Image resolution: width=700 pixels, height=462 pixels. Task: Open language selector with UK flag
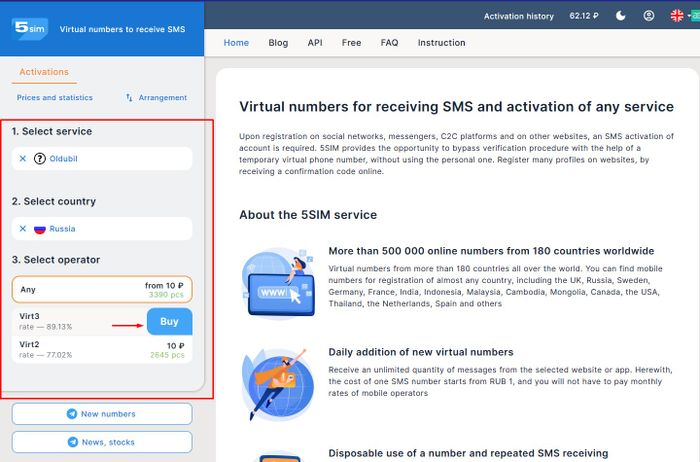(x=677, y=16)
